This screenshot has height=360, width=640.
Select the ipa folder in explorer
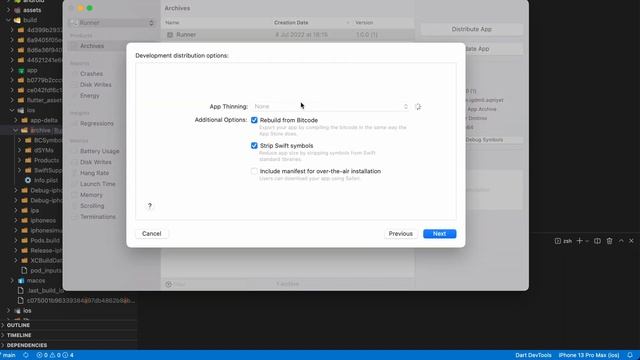[x=35, y=211]
